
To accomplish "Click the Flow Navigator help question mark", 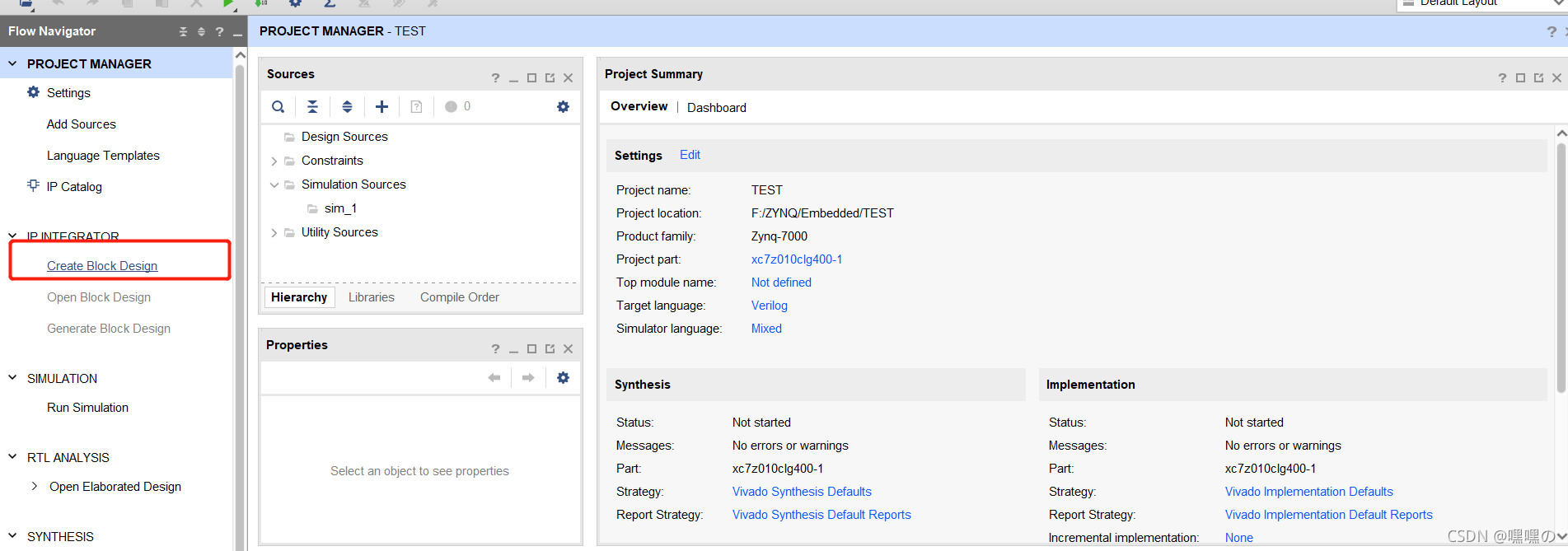I will pos(219,31).
